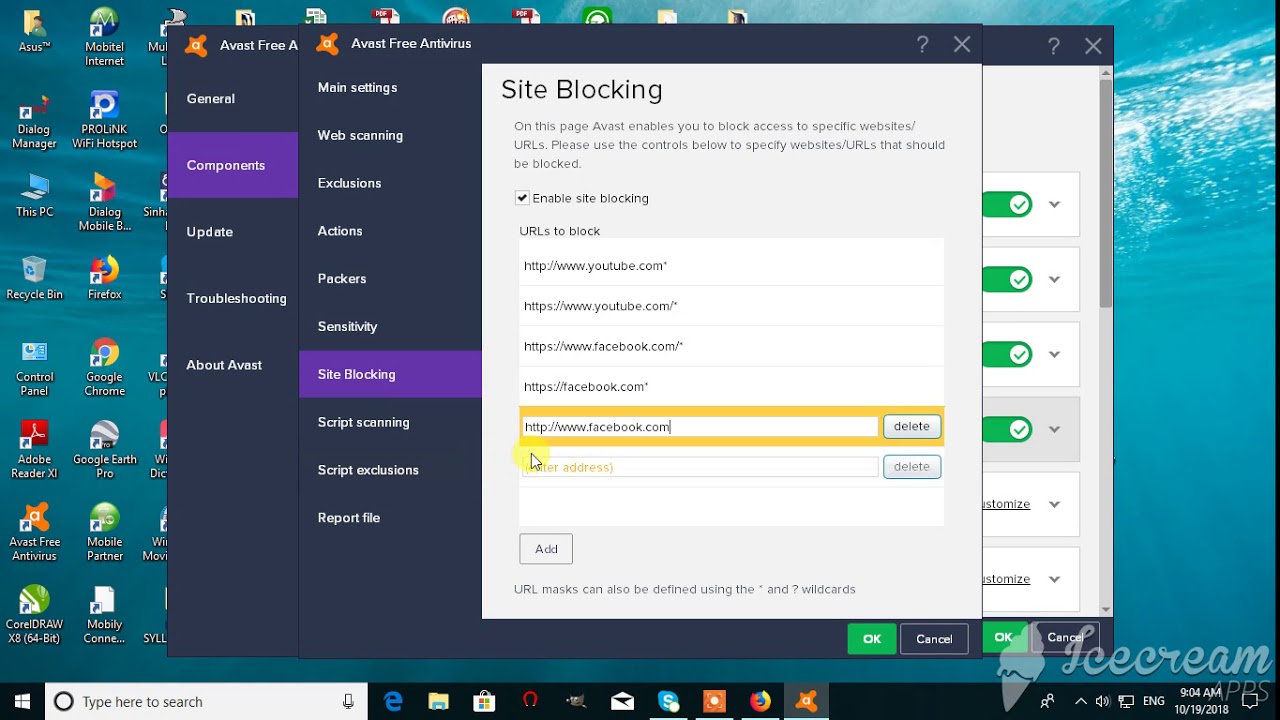This screenshot has width=1280, height=720.
Task: Expand the chevron in the gray highlighted row
Action: (x=1054, y=429)
